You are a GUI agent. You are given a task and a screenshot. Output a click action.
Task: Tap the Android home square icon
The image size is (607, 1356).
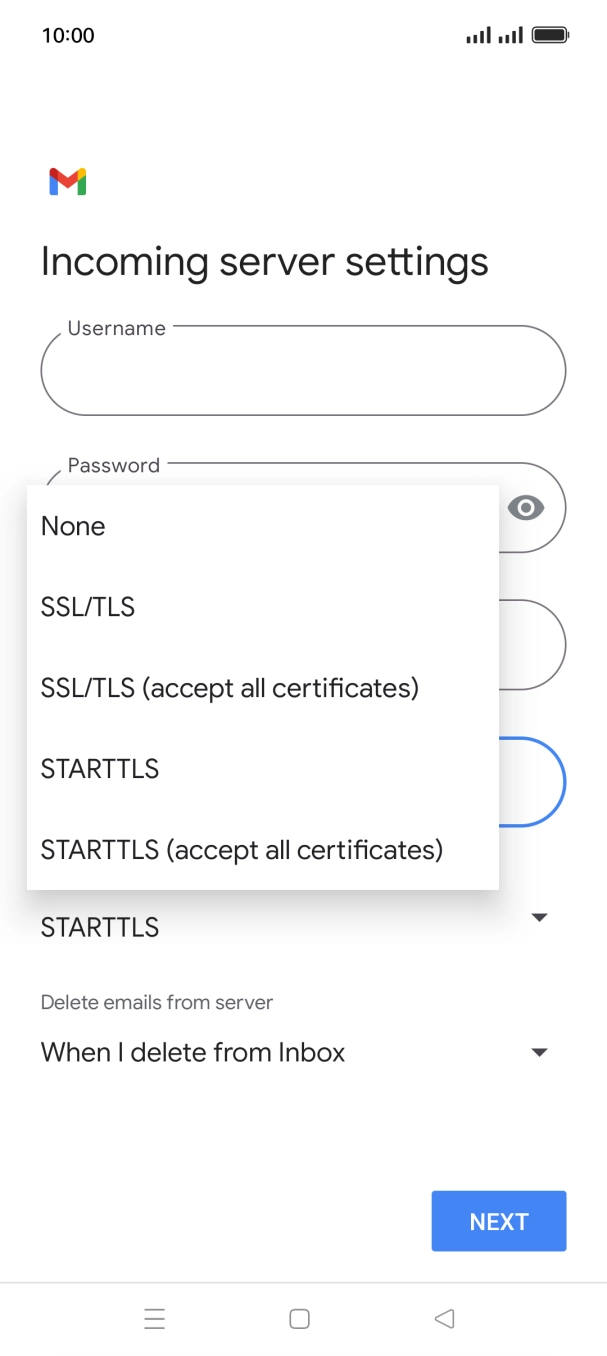[299, 1318]
